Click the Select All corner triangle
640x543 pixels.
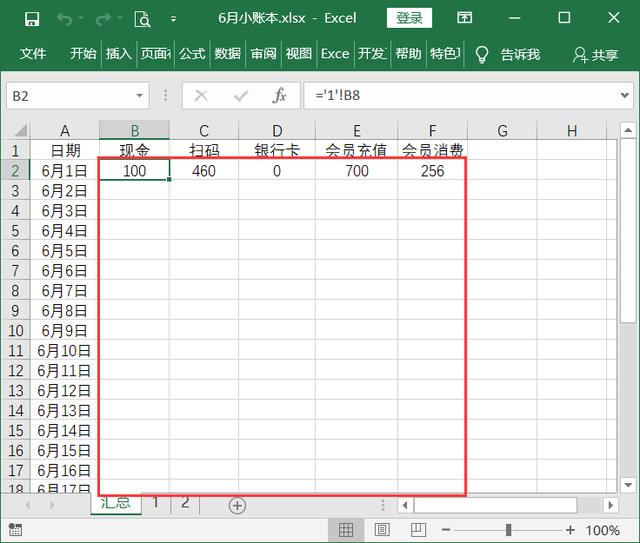coord(15,131)
